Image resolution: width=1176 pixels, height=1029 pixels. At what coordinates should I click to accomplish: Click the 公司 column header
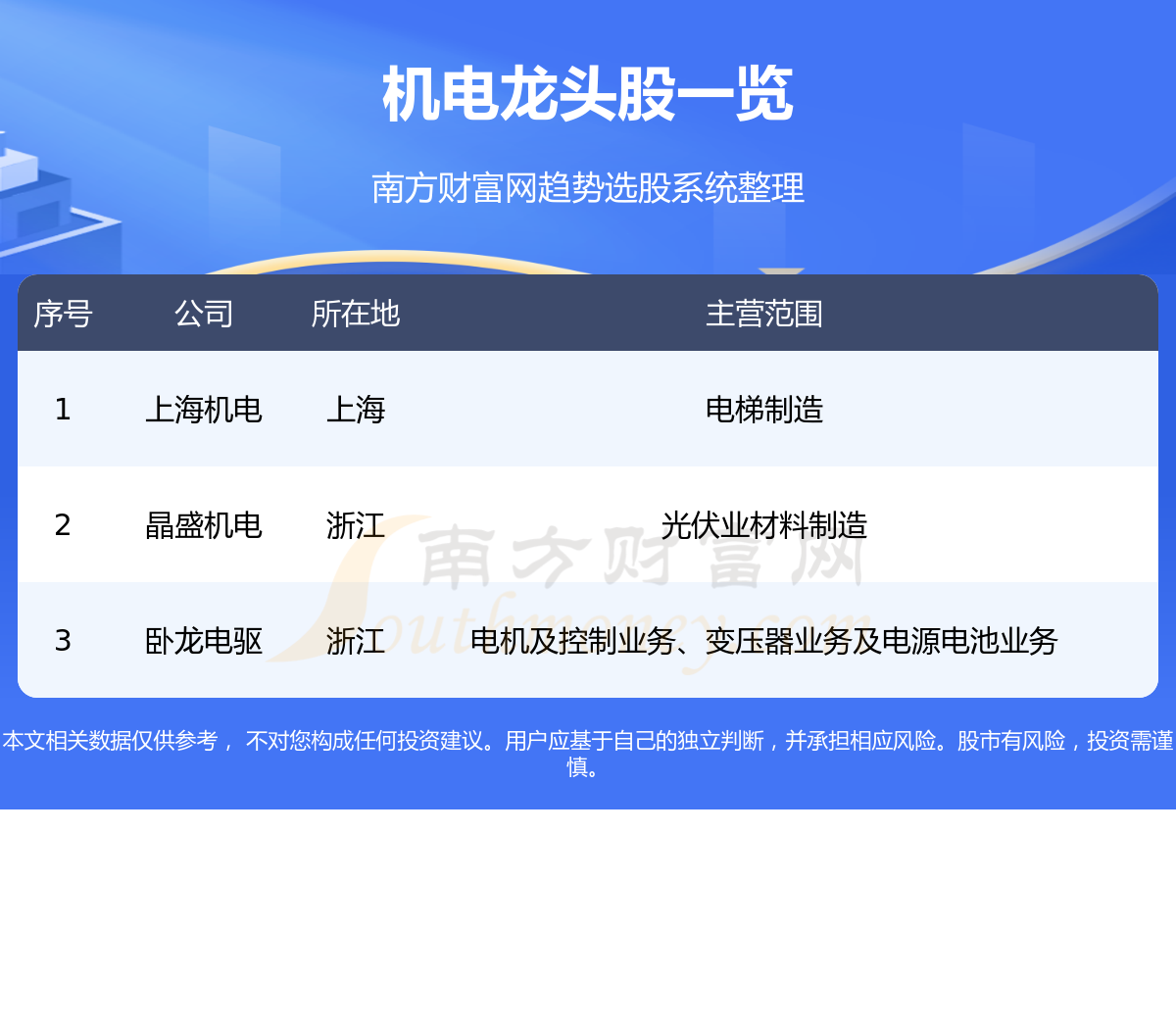point(204,314)
